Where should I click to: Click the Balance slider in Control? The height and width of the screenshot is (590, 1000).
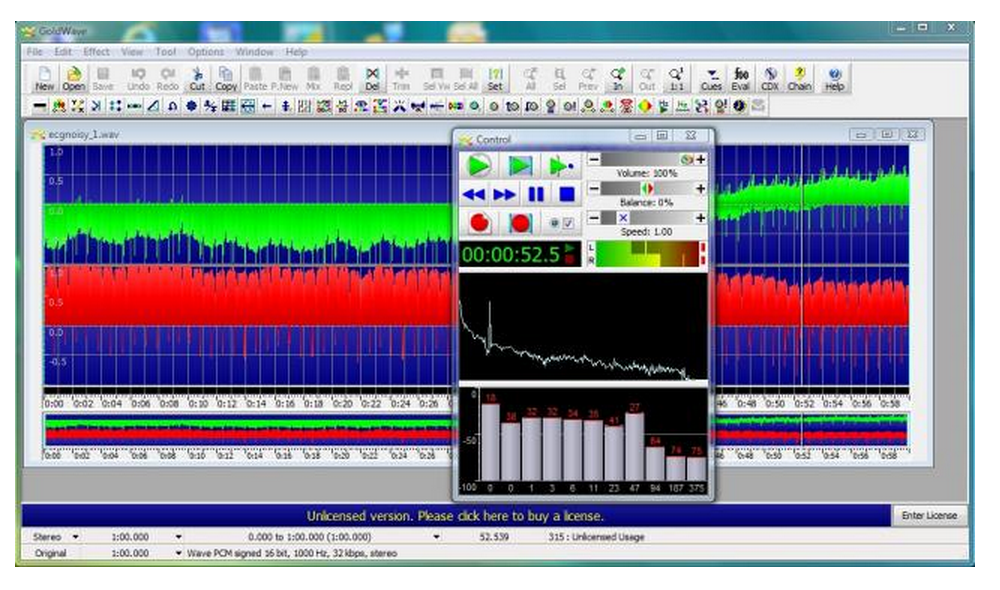[x=647, y=189]
